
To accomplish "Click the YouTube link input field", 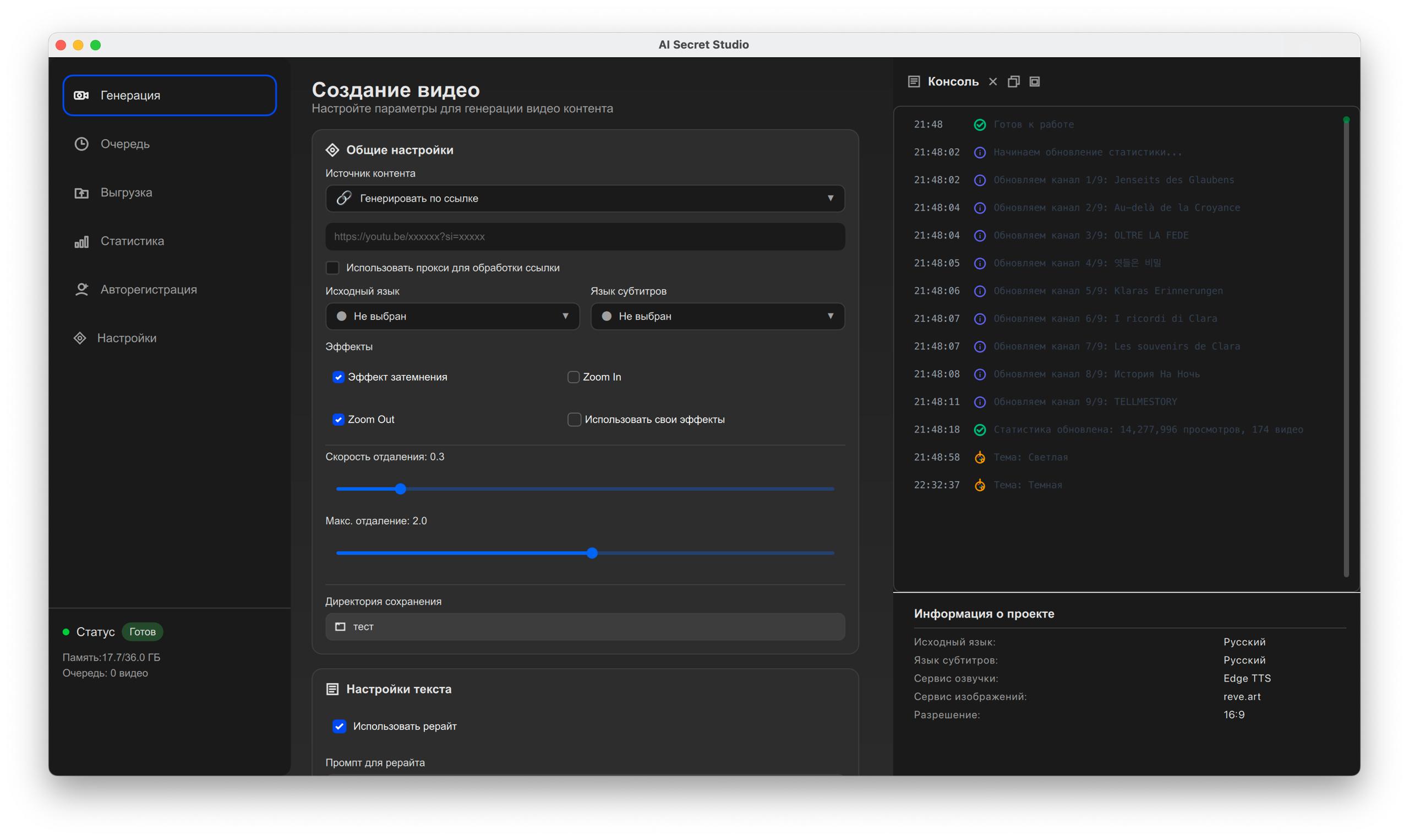I will (x=585, y=237).
